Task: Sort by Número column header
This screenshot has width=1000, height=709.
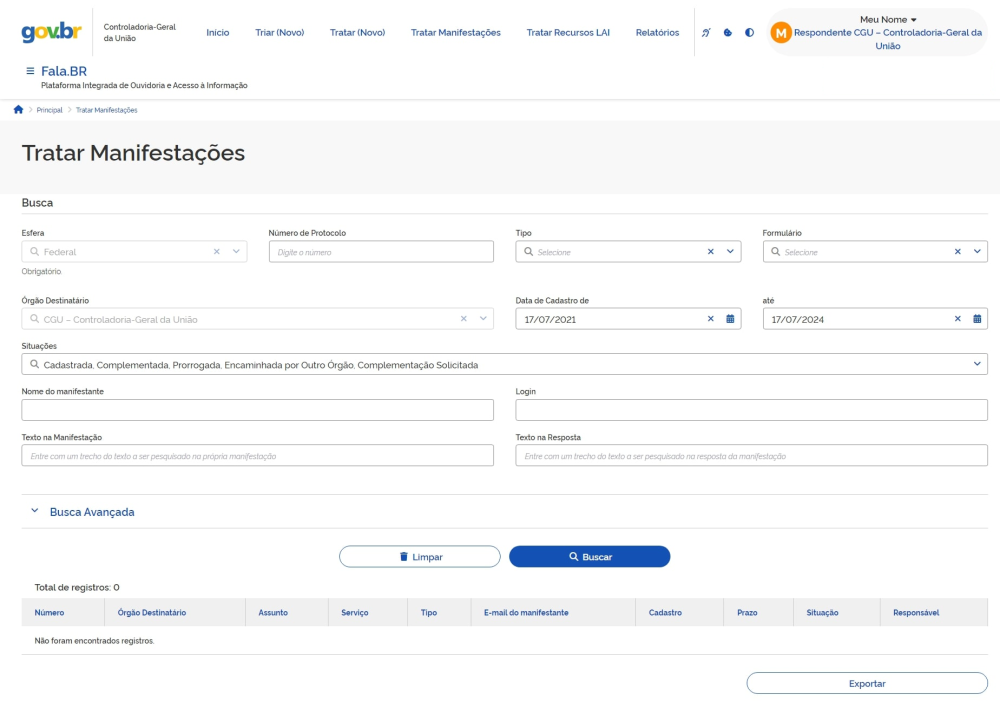Action: click(x=49, y=613)
